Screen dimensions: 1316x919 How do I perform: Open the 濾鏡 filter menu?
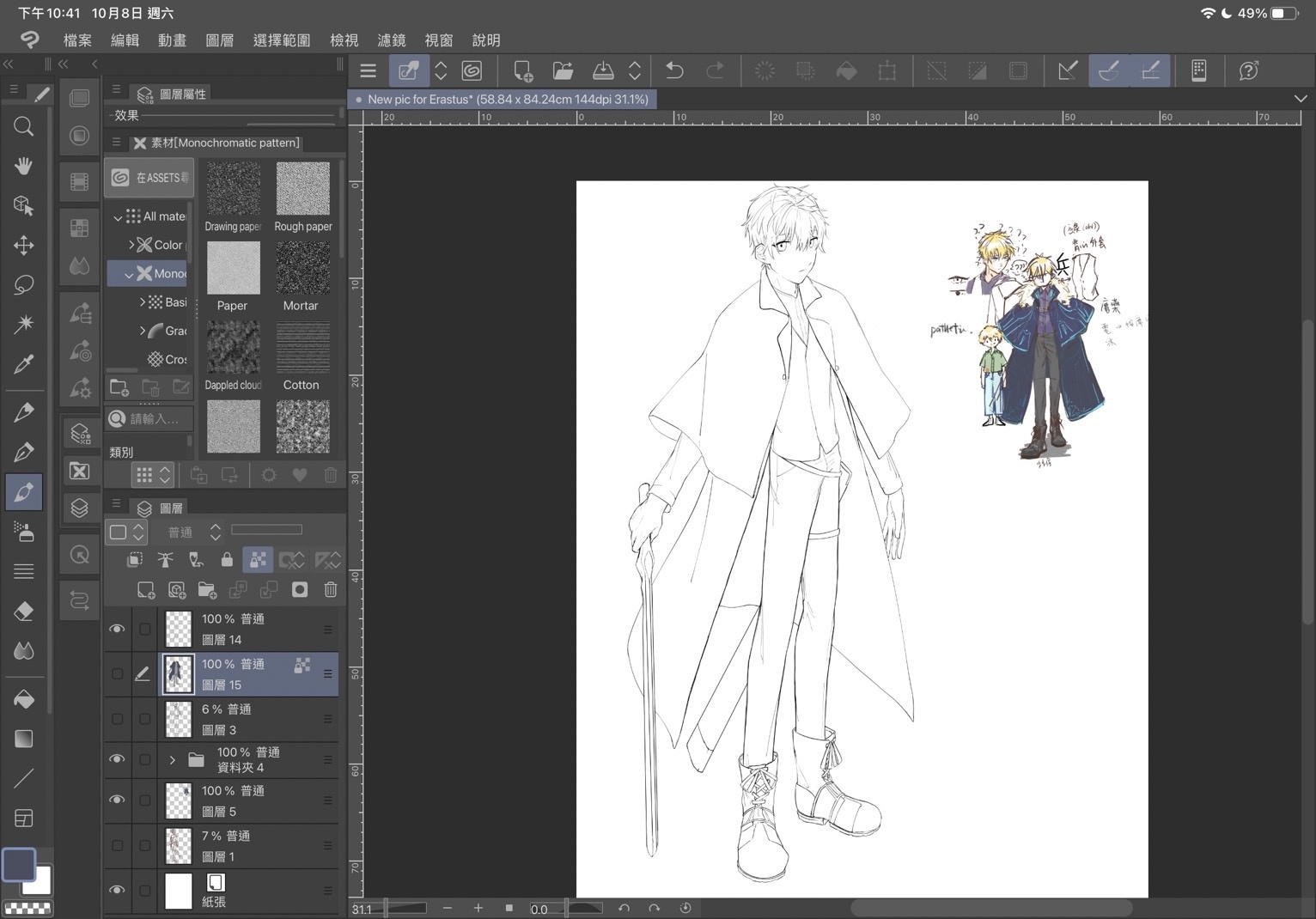pyautogui.click(x=391, y=40)
